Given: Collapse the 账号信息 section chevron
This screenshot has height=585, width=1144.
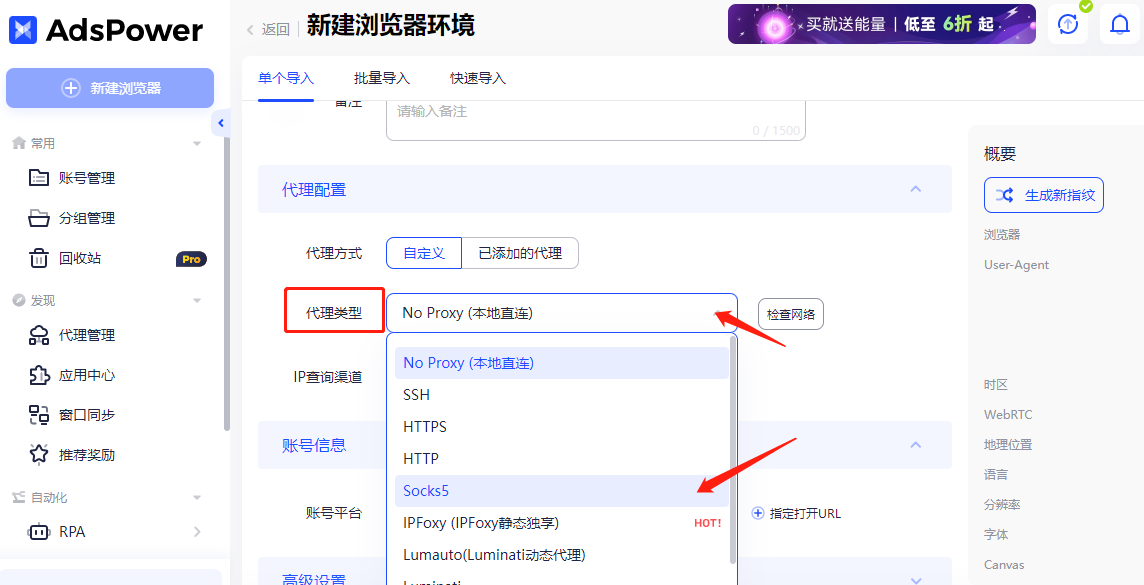Looking at the screenshot, I should 916,444.
